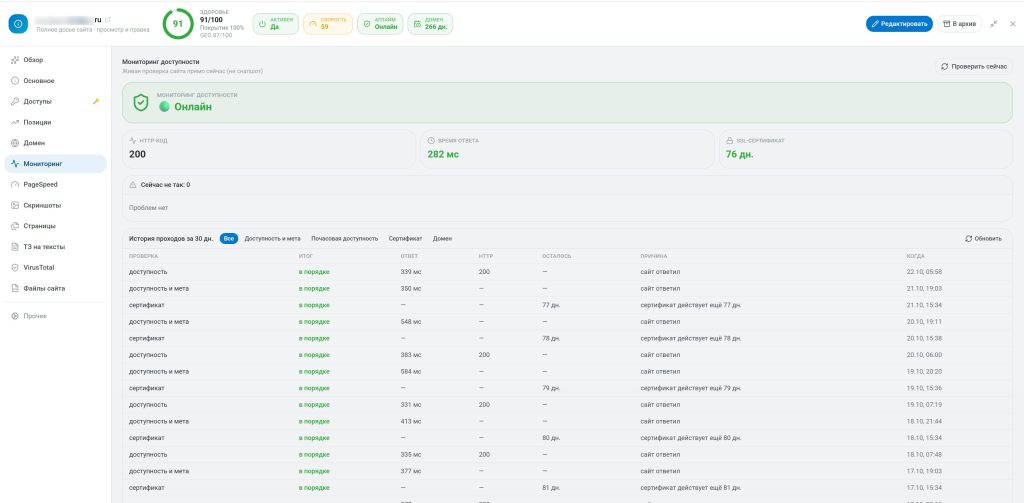
Task: Click the Проблем нет text
Action: (149, 208)
